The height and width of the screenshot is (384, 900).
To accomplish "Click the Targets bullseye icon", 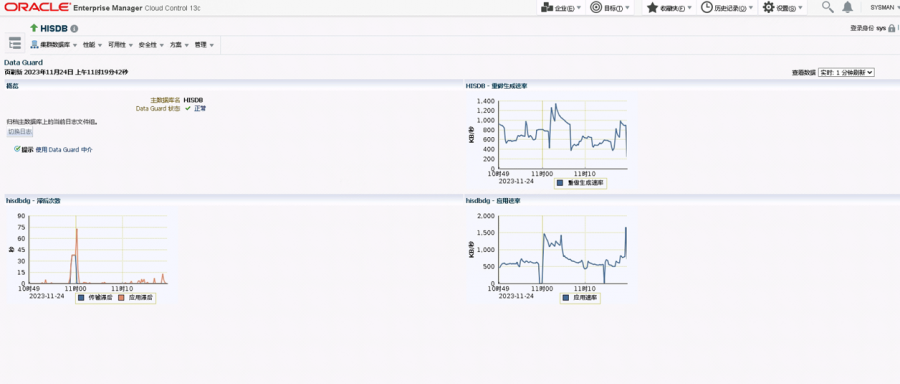I will [596, 8].
